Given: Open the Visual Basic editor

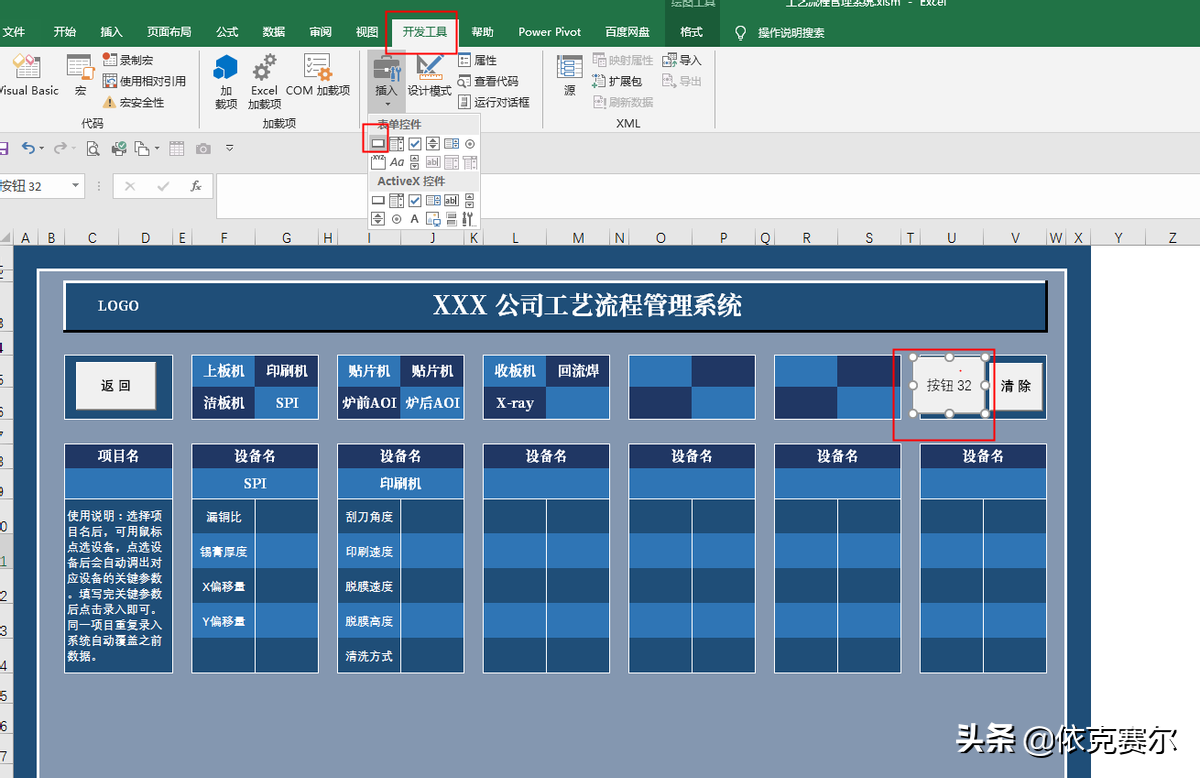Looking at the screenshot, I should 28,75.
